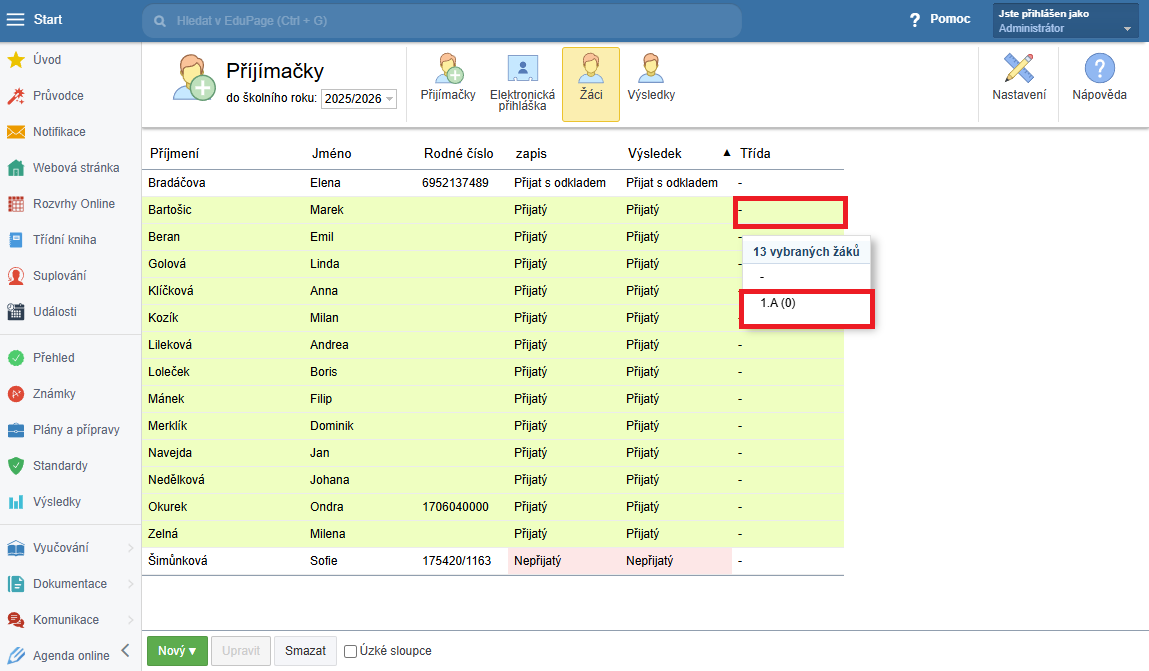Viewport: 1149px width, 671px height.
Task: Click birth number 175420/1163 cell
Action: coord(457,561)
